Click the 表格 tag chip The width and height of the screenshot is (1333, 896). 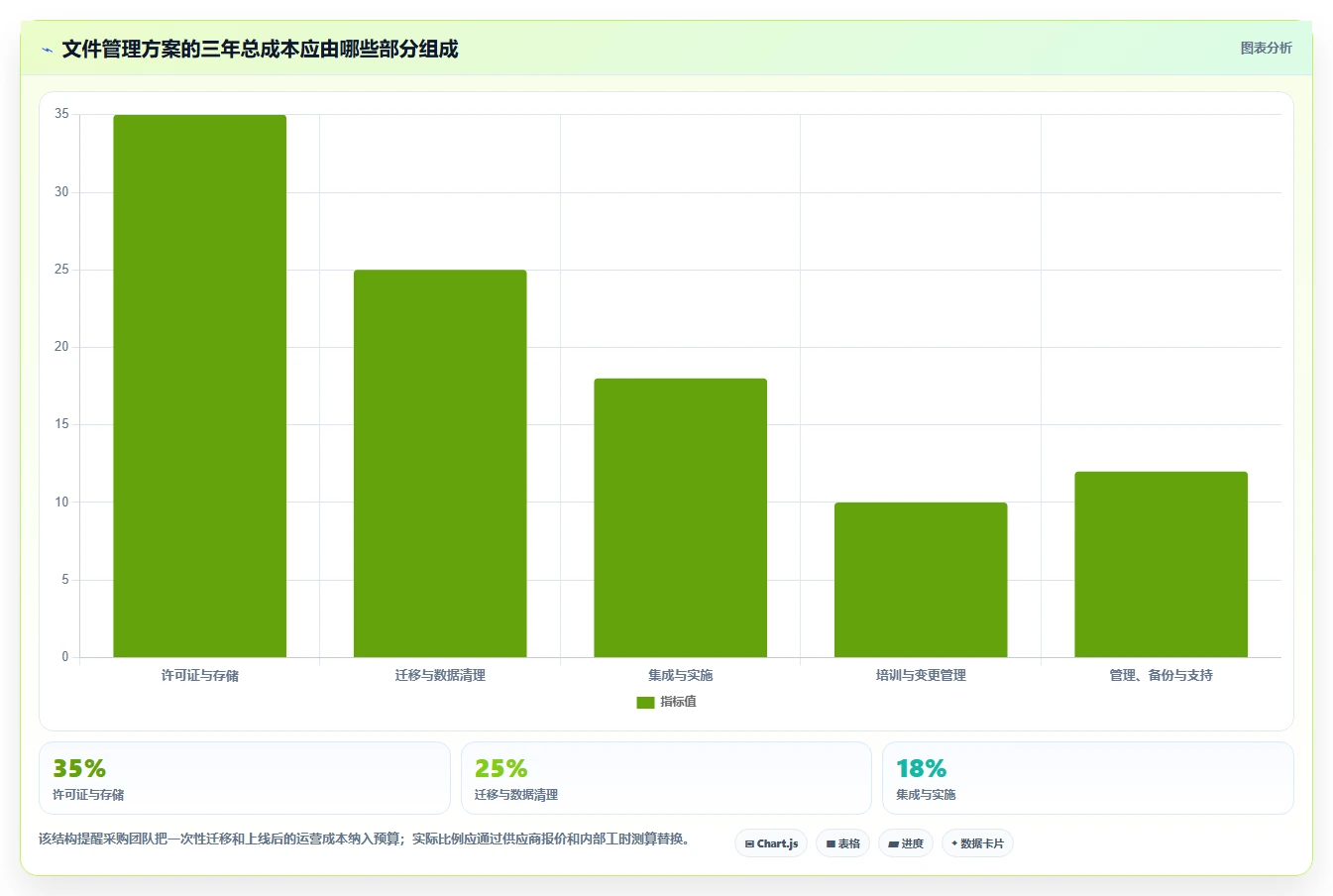coord(842,843)
